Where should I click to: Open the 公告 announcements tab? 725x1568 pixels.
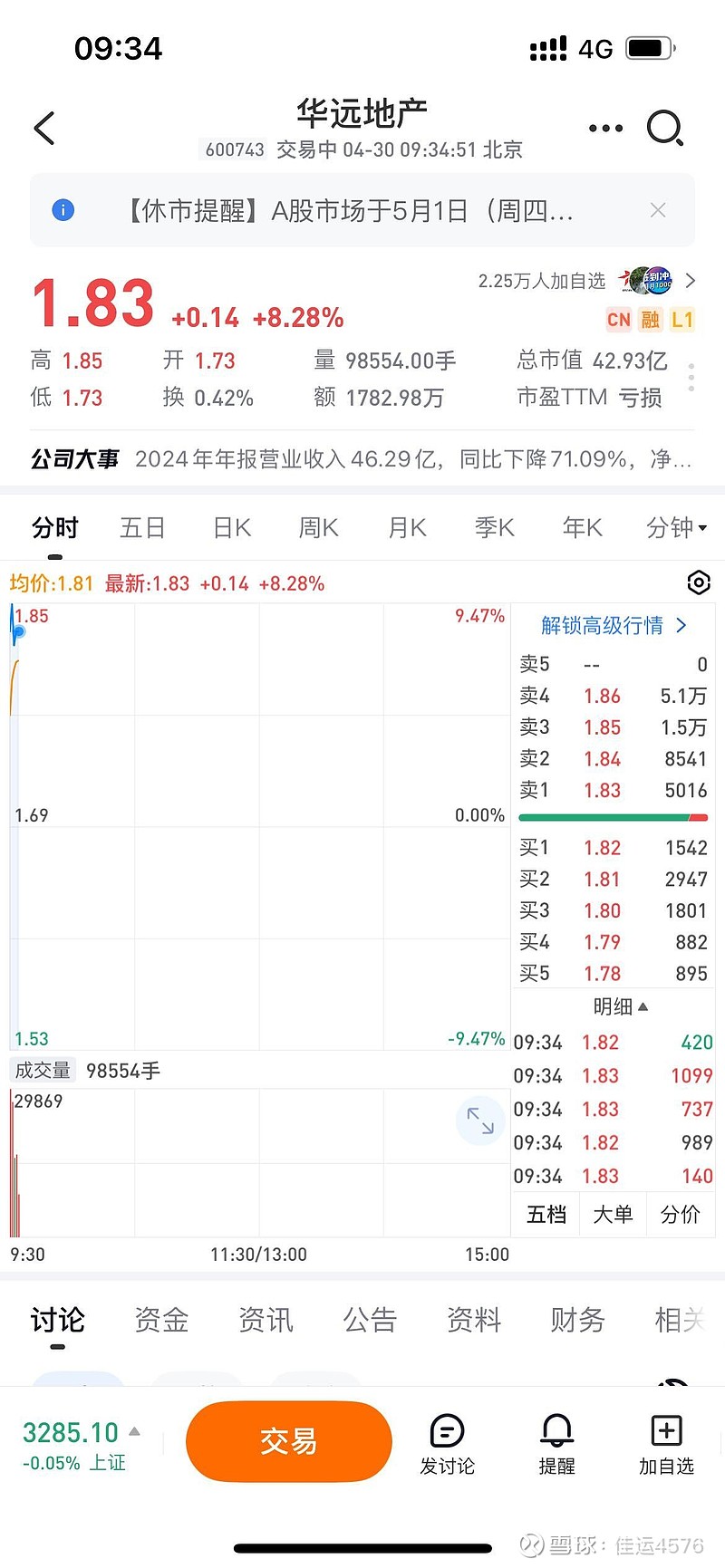tap(370, 1320)
